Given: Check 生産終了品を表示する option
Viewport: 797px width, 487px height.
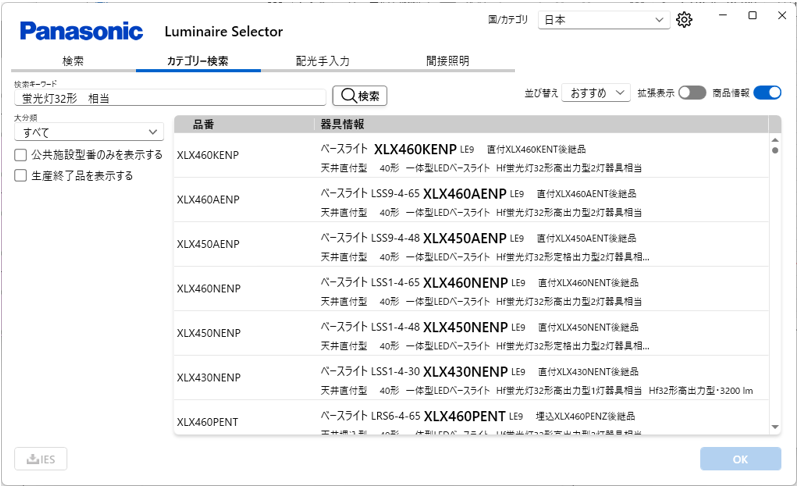Looking at the screenshot, I should point(21,175).
